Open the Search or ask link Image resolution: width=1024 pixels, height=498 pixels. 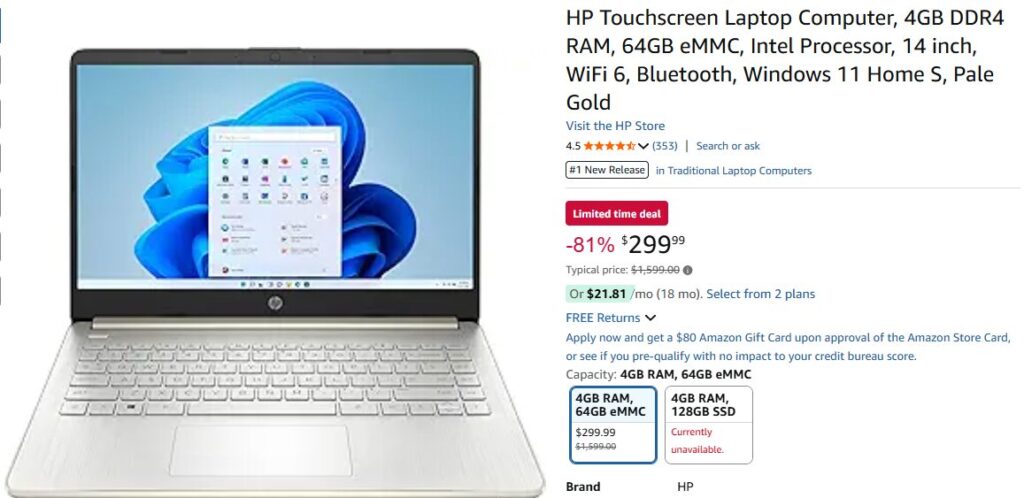(x=728, y=146)
